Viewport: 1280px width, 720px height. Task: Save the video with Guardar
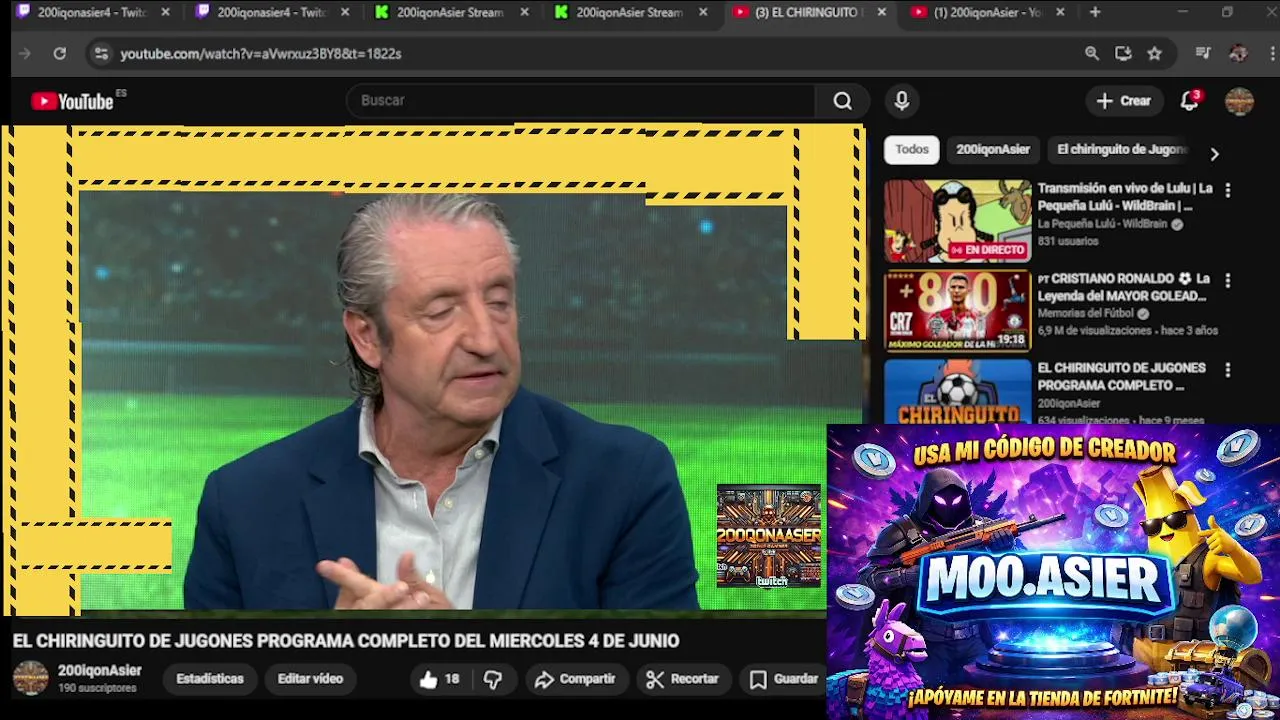coord(785,679)
